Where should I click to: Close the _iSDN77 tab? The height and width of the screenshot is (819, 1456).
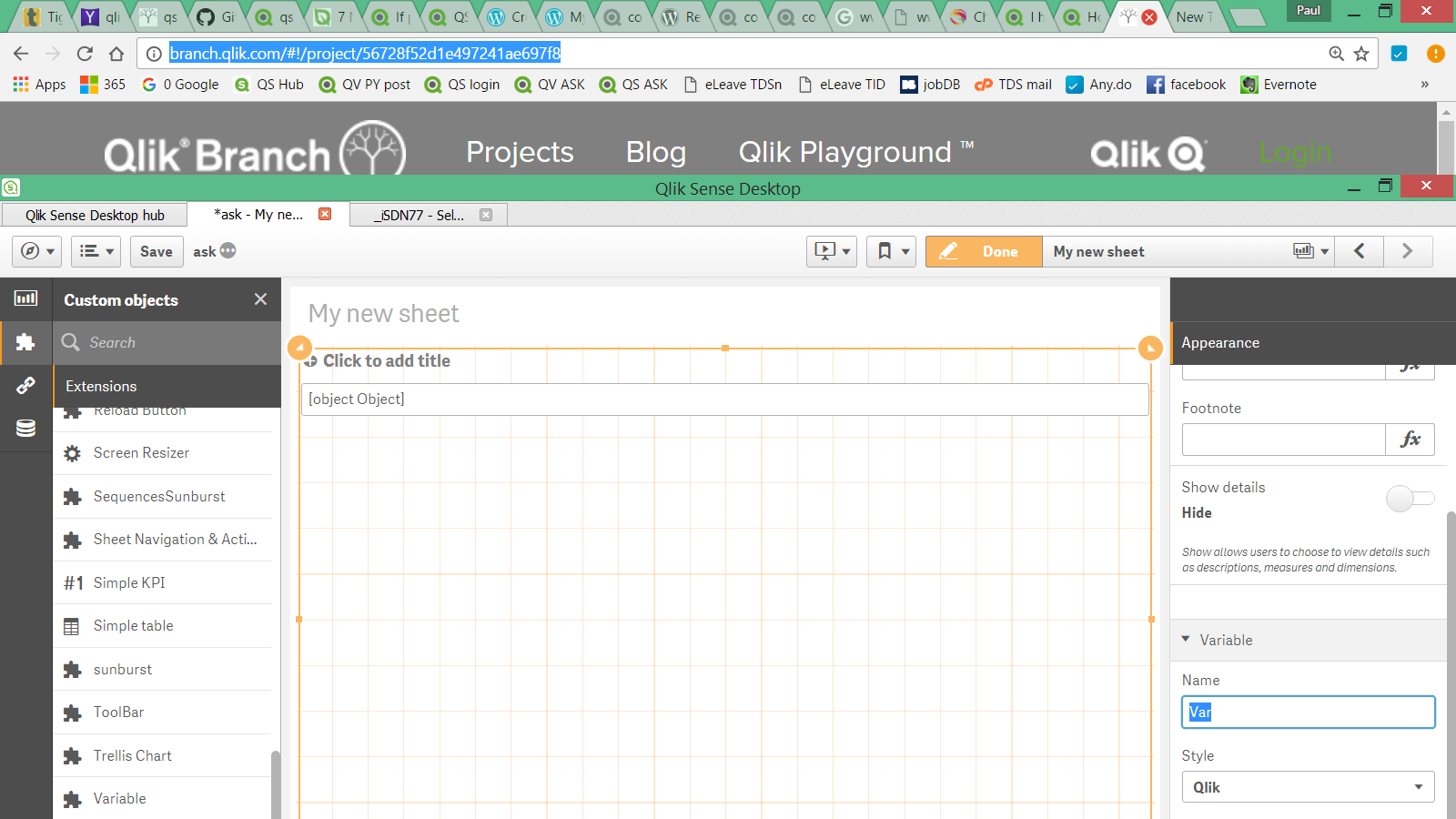486,215
